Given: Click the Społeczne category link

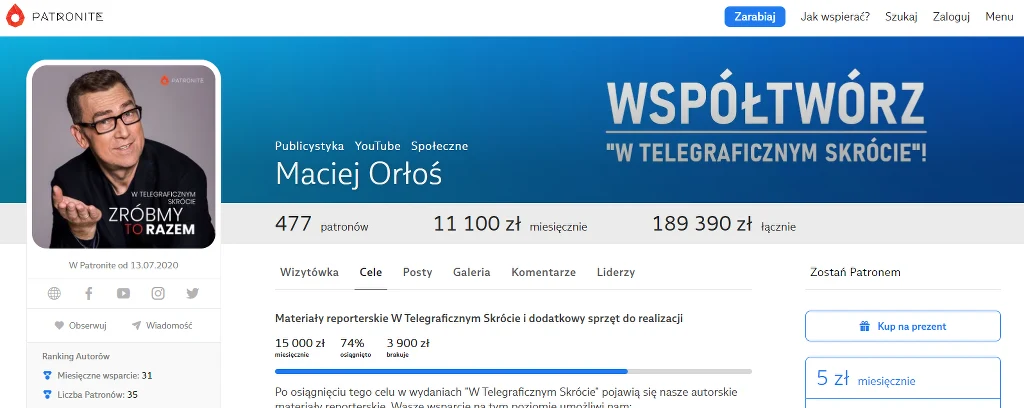Looking at the screenshot, I should 440,146.
